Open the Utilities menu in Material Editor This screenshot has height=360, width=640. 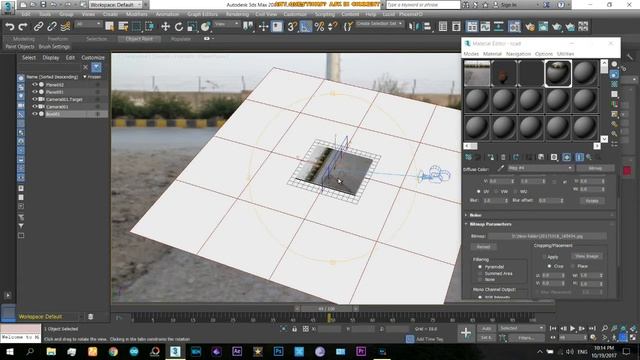point(565,54)
